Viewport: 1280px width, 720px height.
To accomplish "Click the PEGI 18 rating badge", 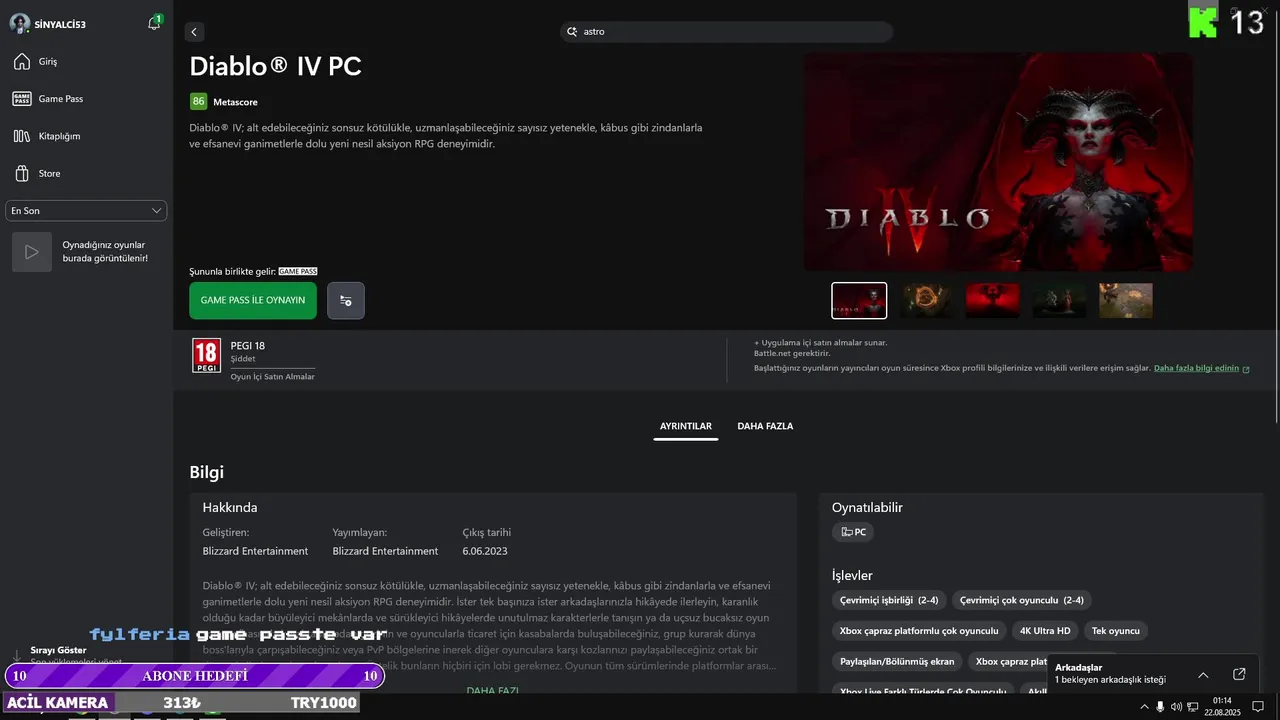I will click(206, 356).
